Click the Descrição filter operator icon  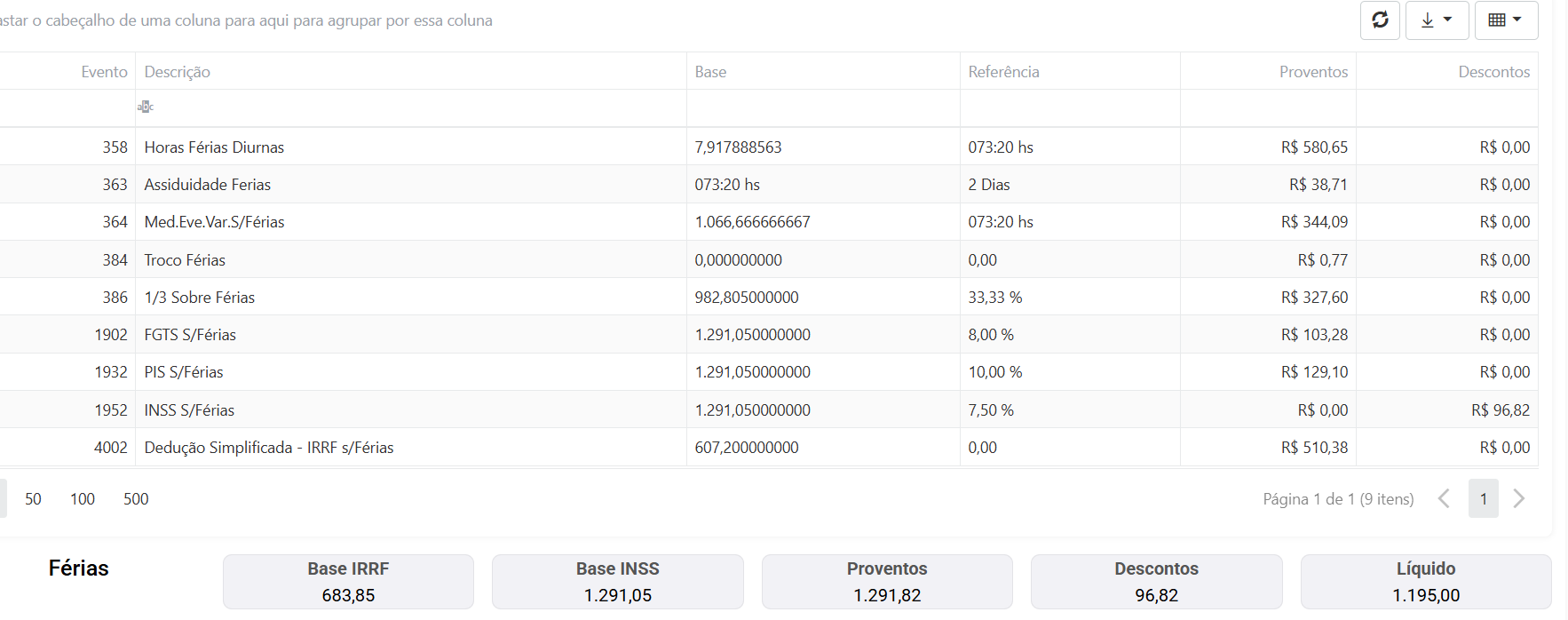coord(146,107)
